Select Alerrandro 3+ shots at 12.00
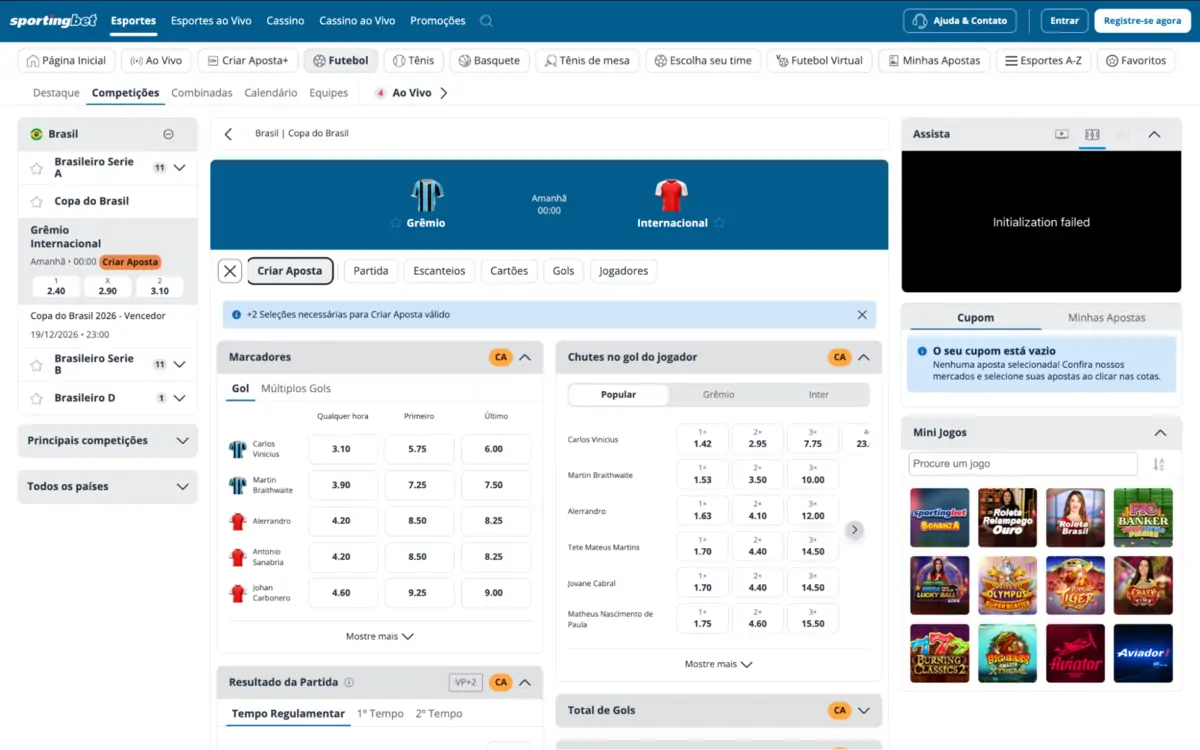Viewport: 1200px width, 750px height. 813,510
